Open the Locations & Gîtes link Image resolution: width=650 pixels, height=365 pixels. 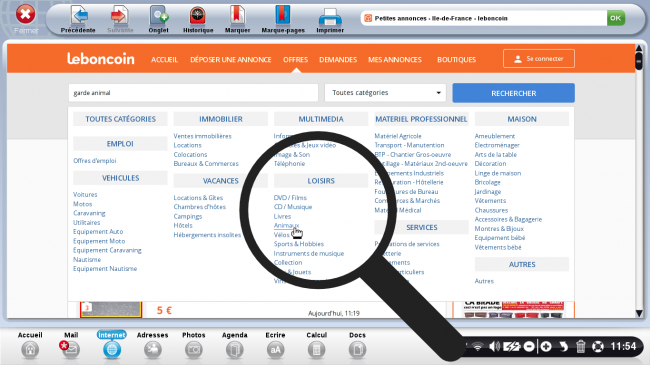click(x=198, y=198)
